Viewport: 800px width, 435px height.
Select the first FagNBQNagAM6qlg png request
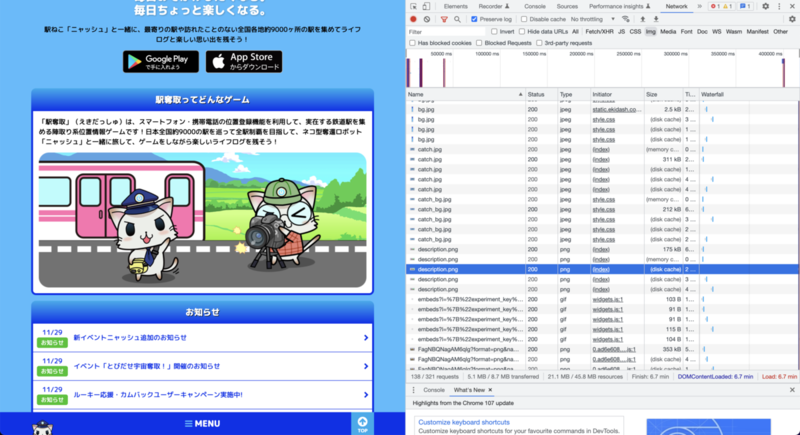602,349
